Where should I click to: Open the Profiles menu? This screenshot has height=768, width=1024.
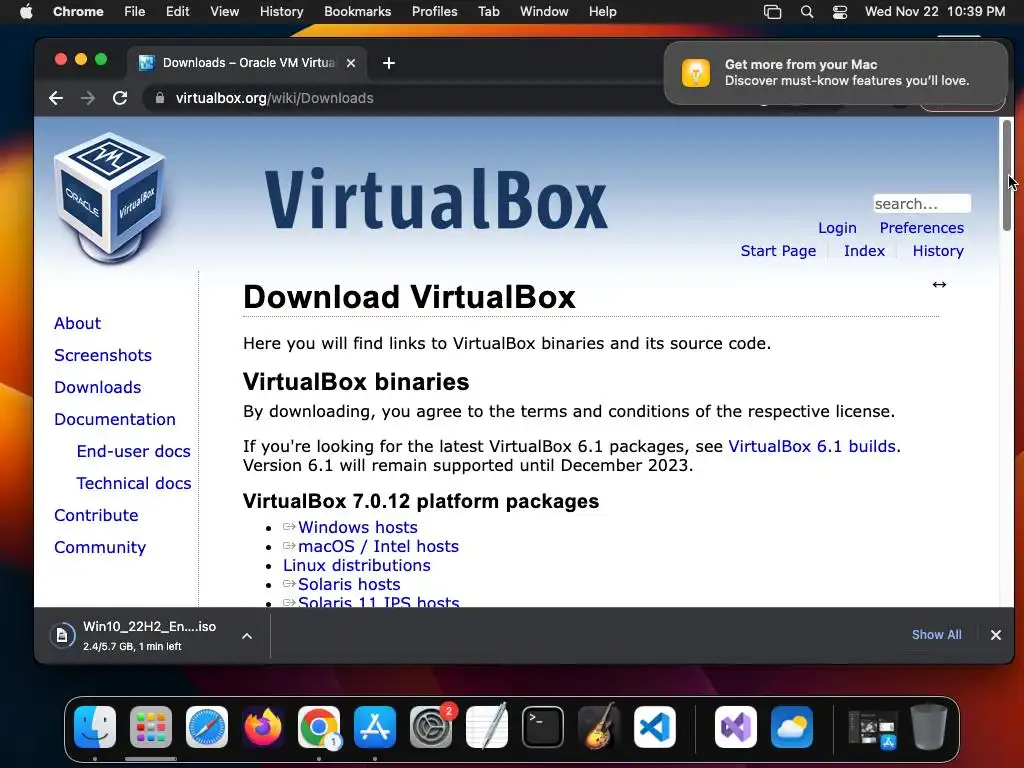click(434, 11)
